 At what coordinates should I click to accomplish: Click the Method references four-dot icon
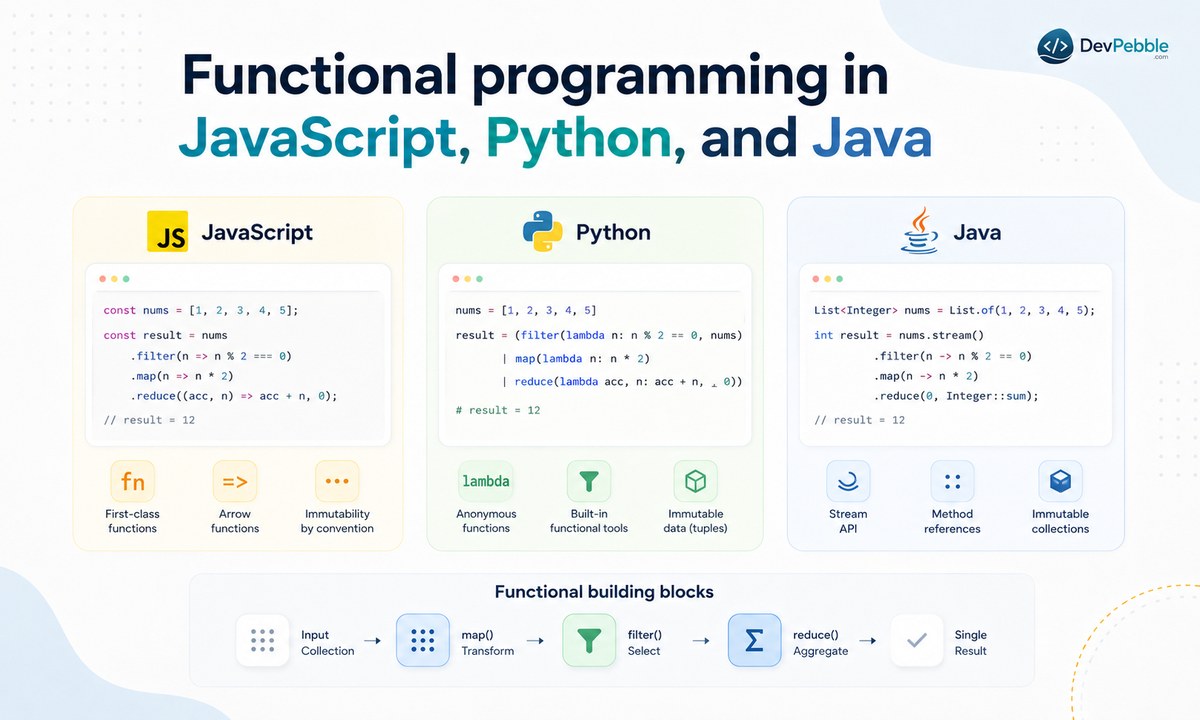click(x=952, y=482)
